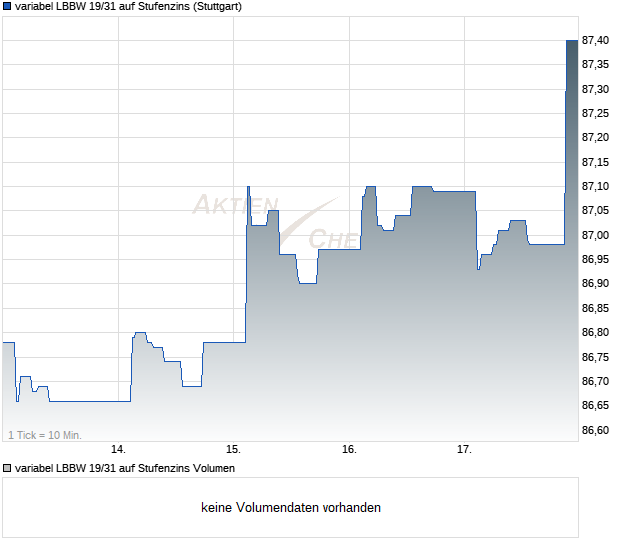This screenshot has width=620, height=546.
Task: Click chart title 'variabel LBBW 19/31 auf Stufenzins (Stuttgart)'
Action: point(128,7)
